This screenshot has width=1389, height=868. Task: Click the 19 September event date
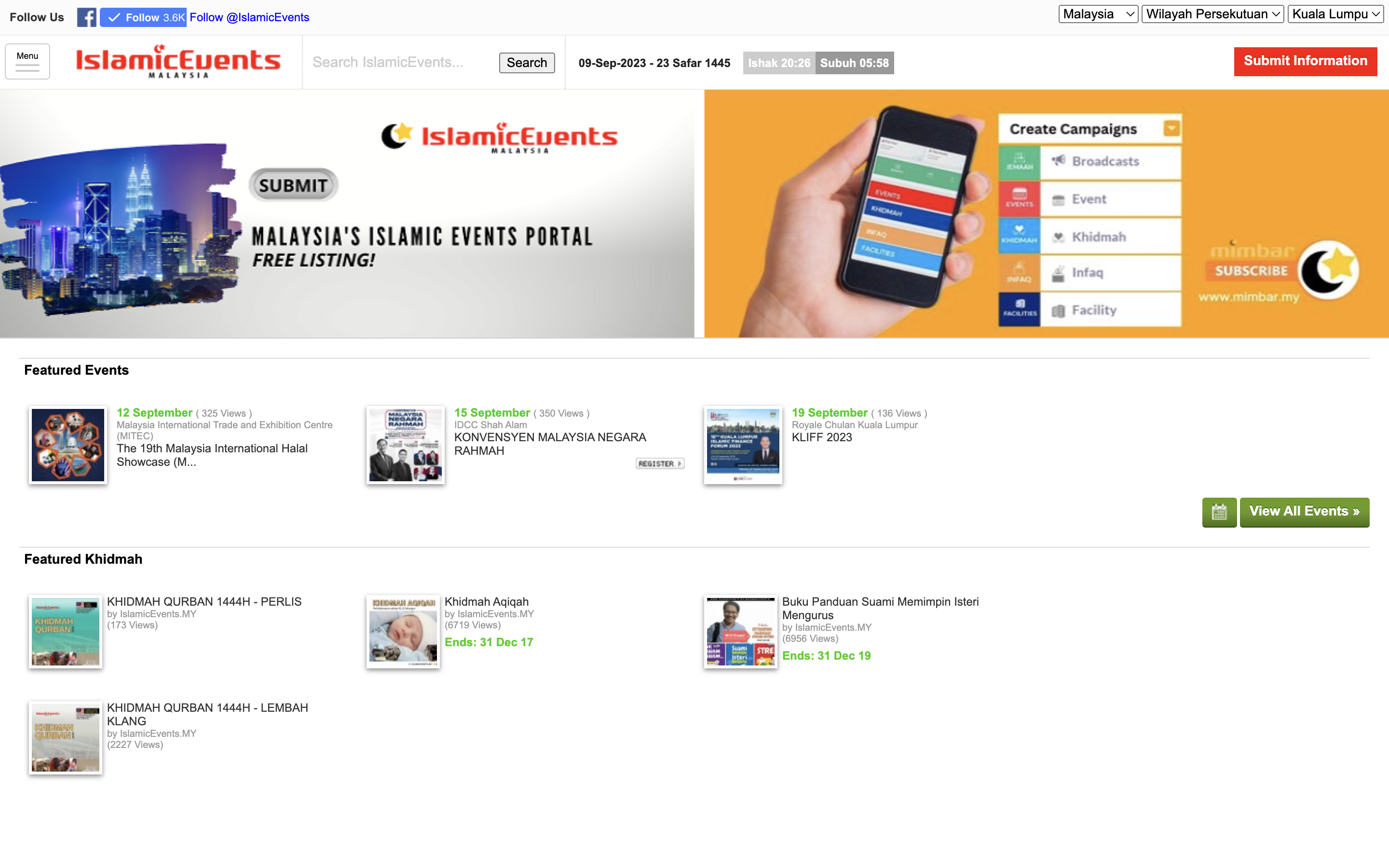(x=830, y=413)
